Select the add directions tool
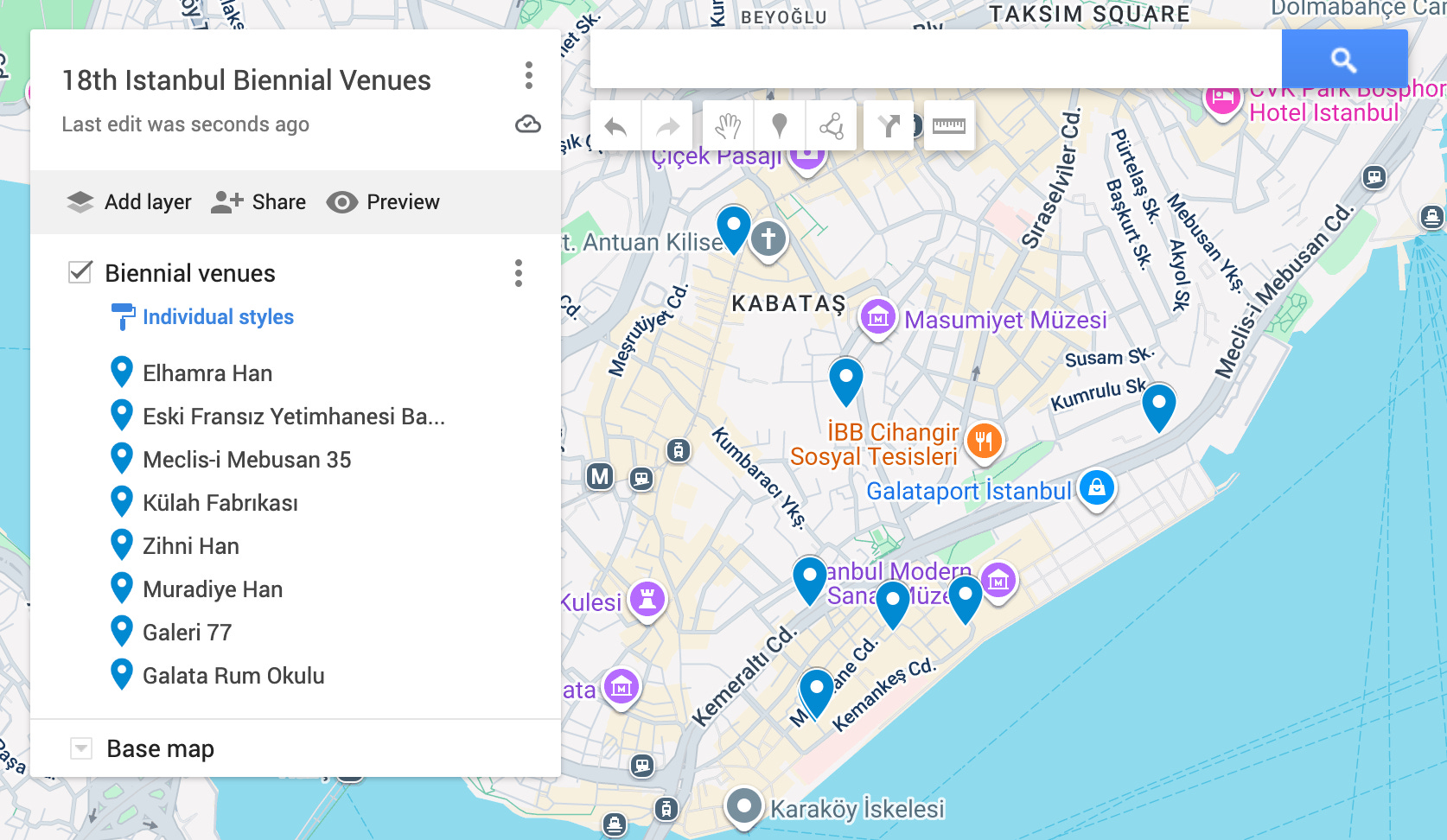1447x840 pixels. 889,126
